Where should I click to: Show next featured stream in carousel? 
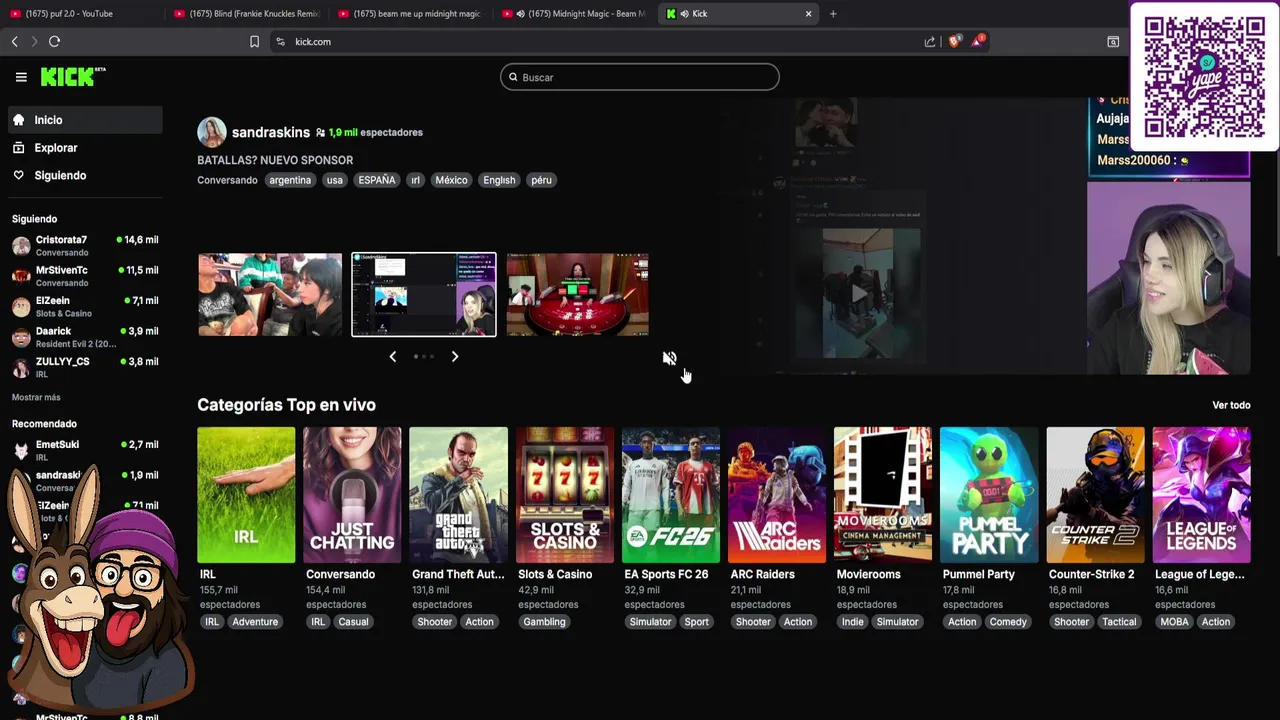[x=455, y=356]
